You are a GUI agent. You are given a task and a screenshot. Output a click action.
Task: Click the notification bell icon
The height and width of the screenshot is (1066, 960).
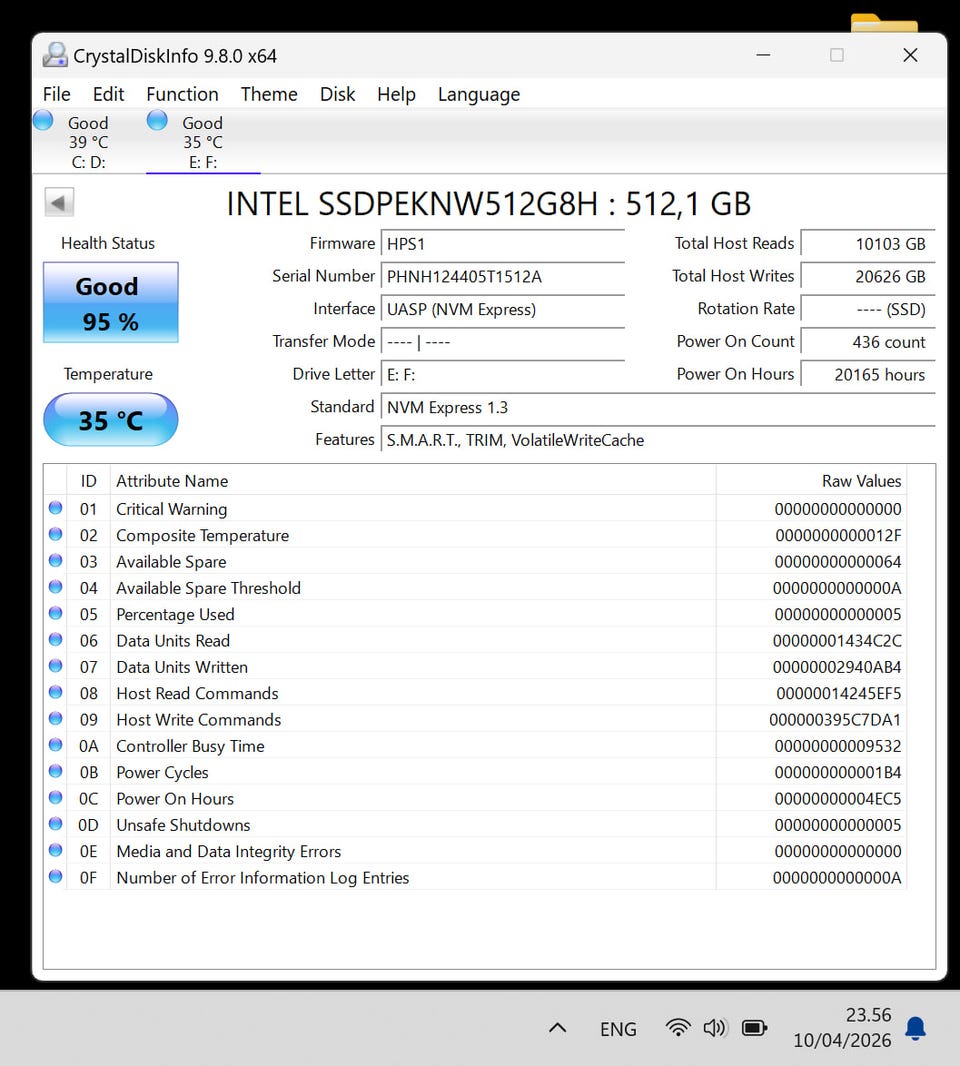pos(914,1028)
